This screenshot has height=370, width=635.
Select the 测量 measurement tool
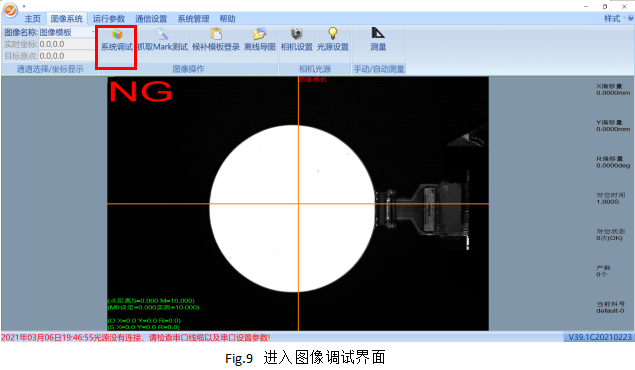click(x=378, y=40)
